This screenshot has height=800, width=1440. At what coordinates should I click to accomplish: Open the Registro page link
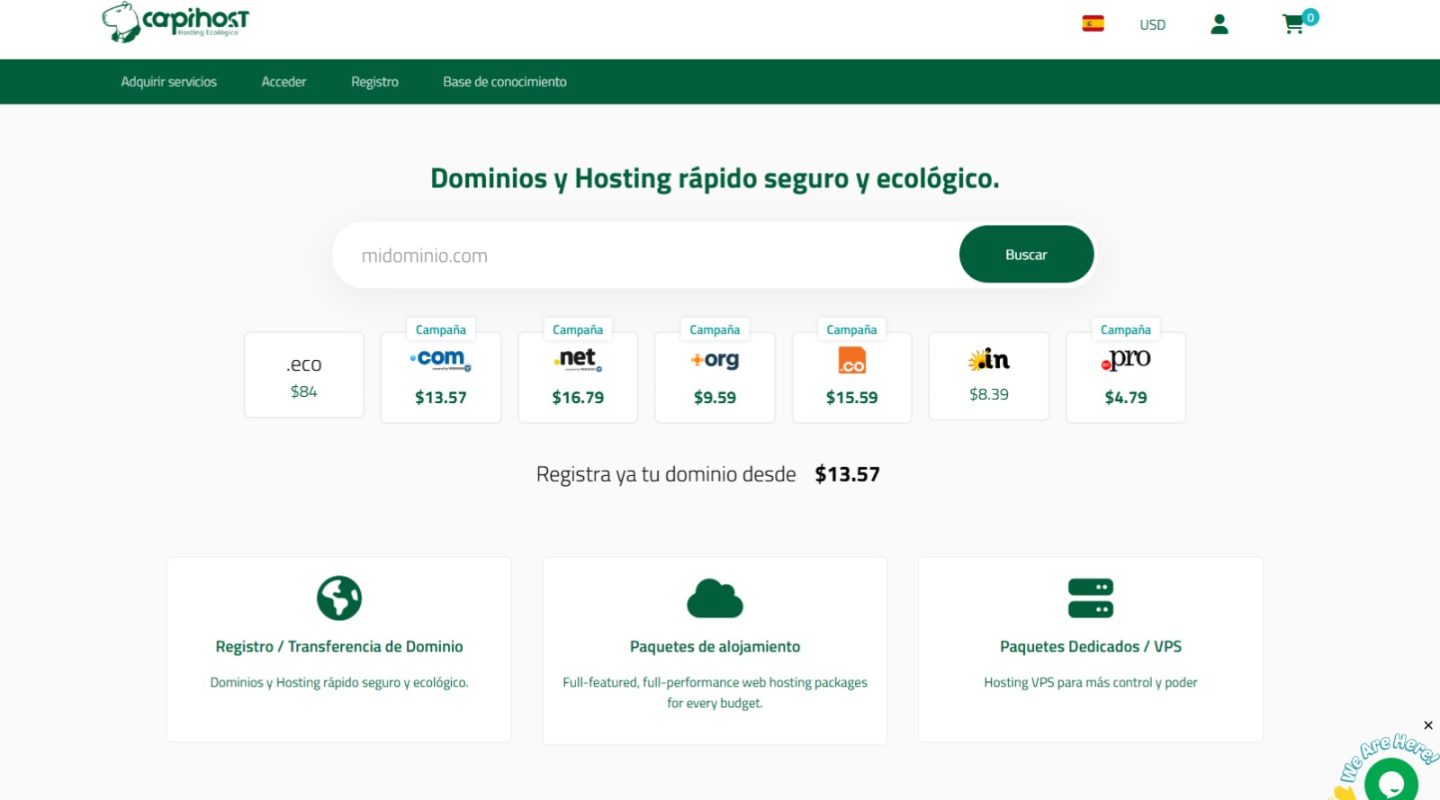click(374, 82)
